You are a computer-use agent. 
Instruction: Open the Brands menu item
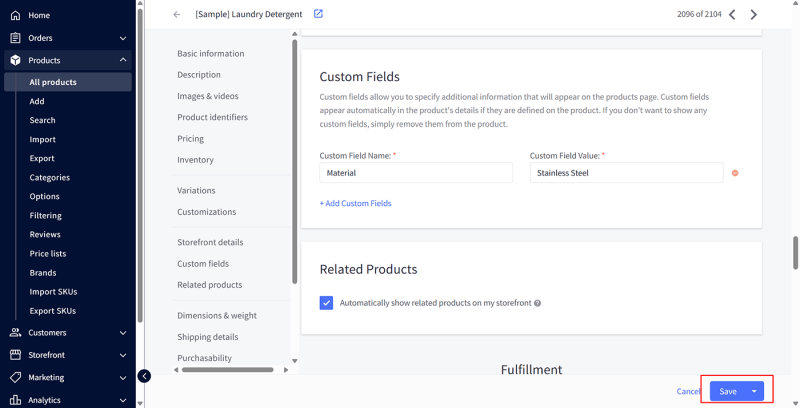coord(43,273)
